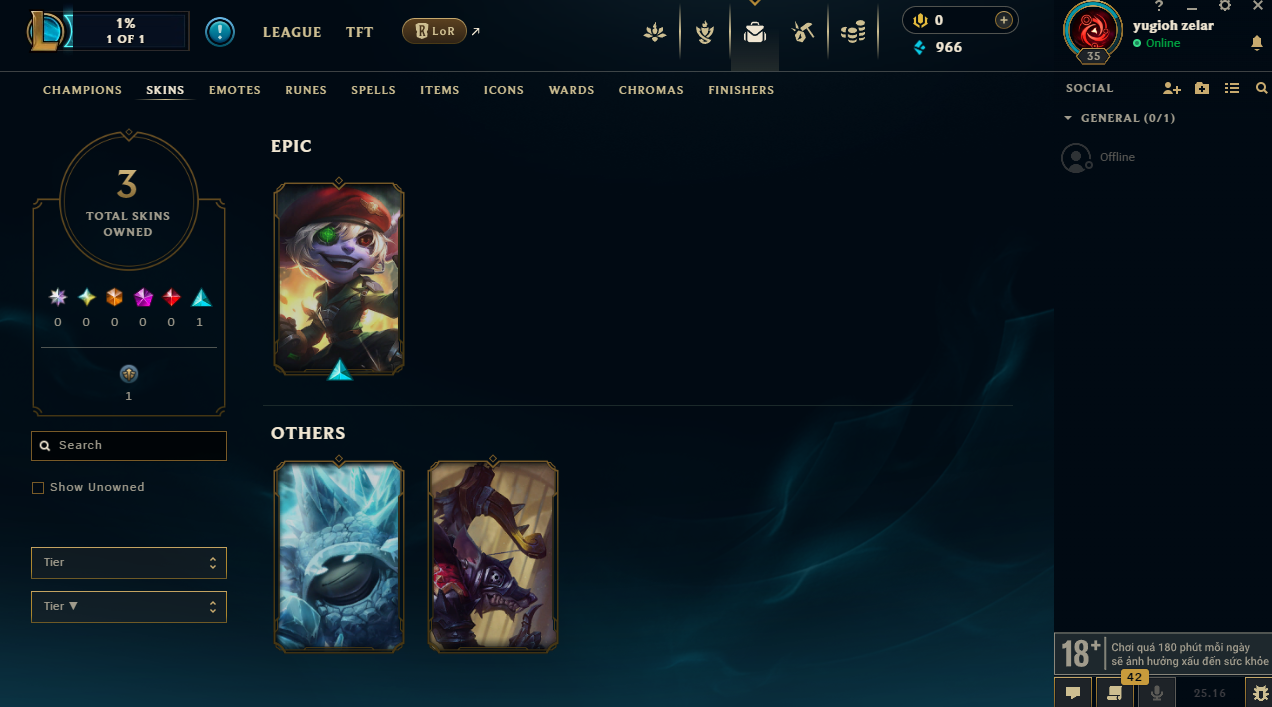Switch to the Champions tab
The image size is (1272, 707).
click(82, 90)
